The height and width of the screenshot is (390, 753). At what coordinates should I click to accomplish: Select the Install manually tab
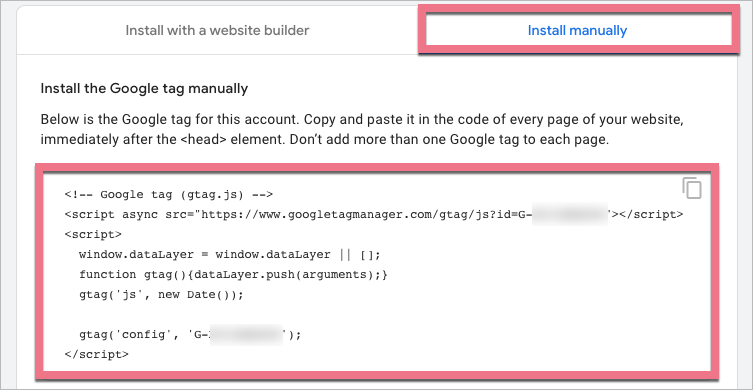click(577, 30)
